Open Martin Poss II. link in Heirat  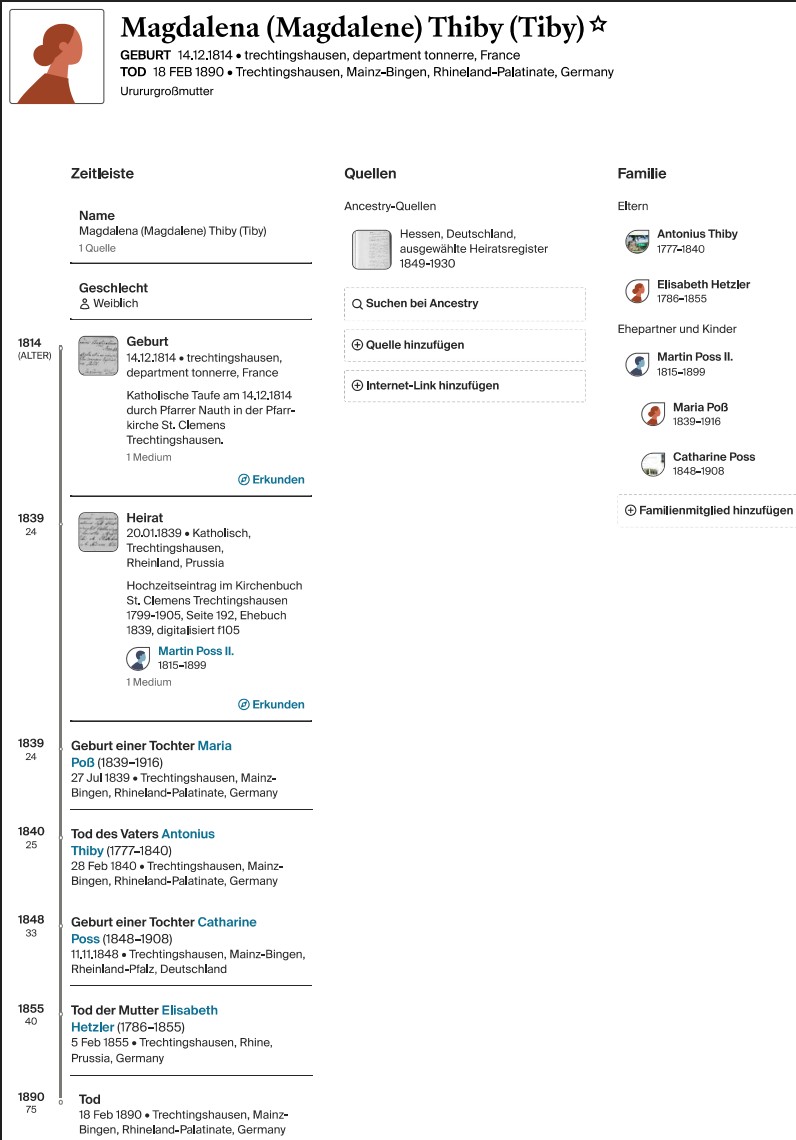tap(196, 651)
